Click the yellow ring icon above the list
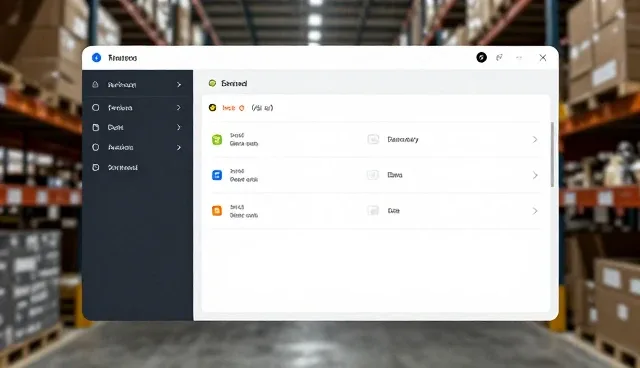This screenshot has height=368, width=640. point(212,108)
